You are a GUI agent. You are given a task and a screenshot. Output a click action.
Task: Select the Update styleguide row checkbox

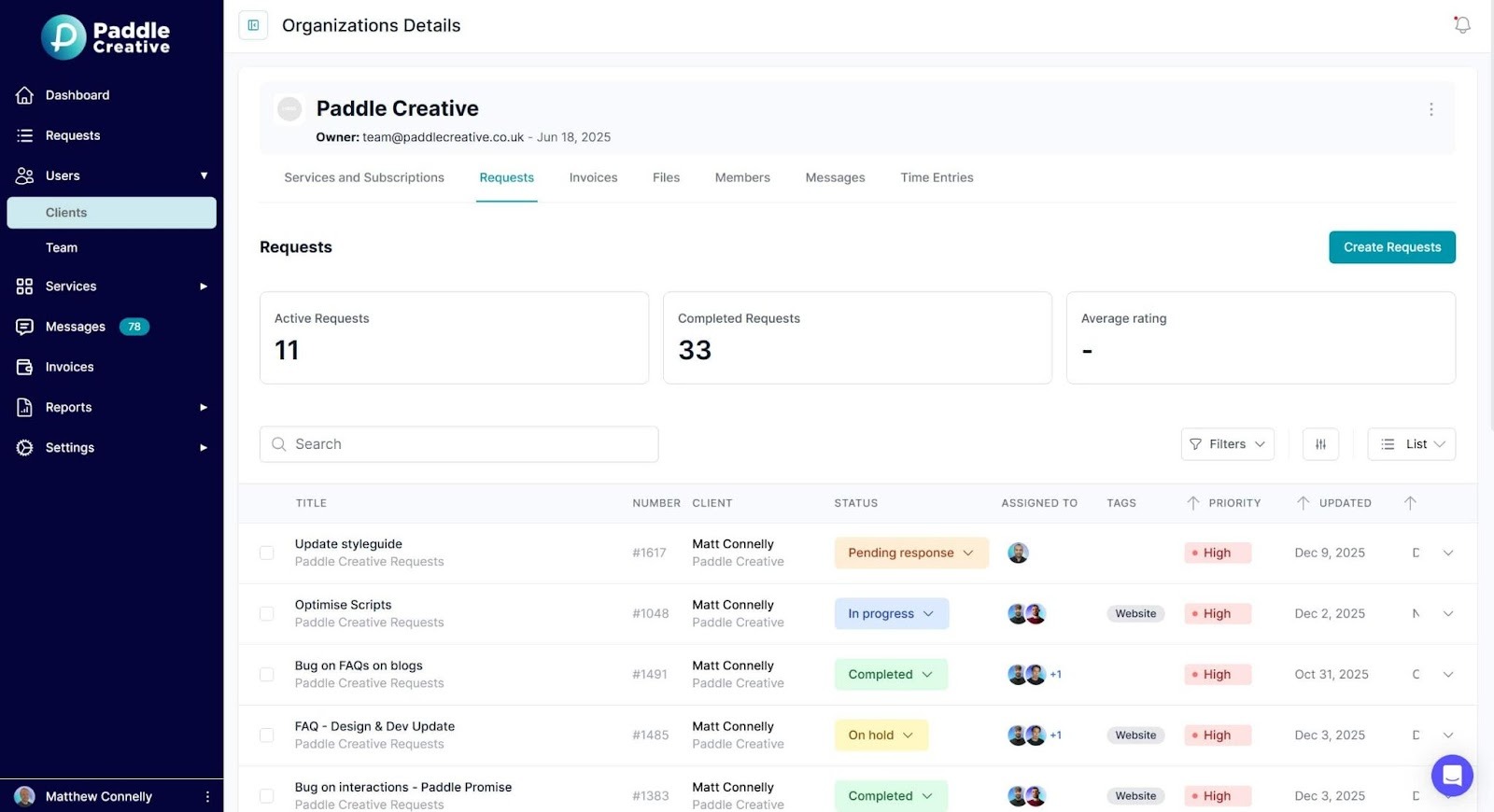[x=267, y=553]
